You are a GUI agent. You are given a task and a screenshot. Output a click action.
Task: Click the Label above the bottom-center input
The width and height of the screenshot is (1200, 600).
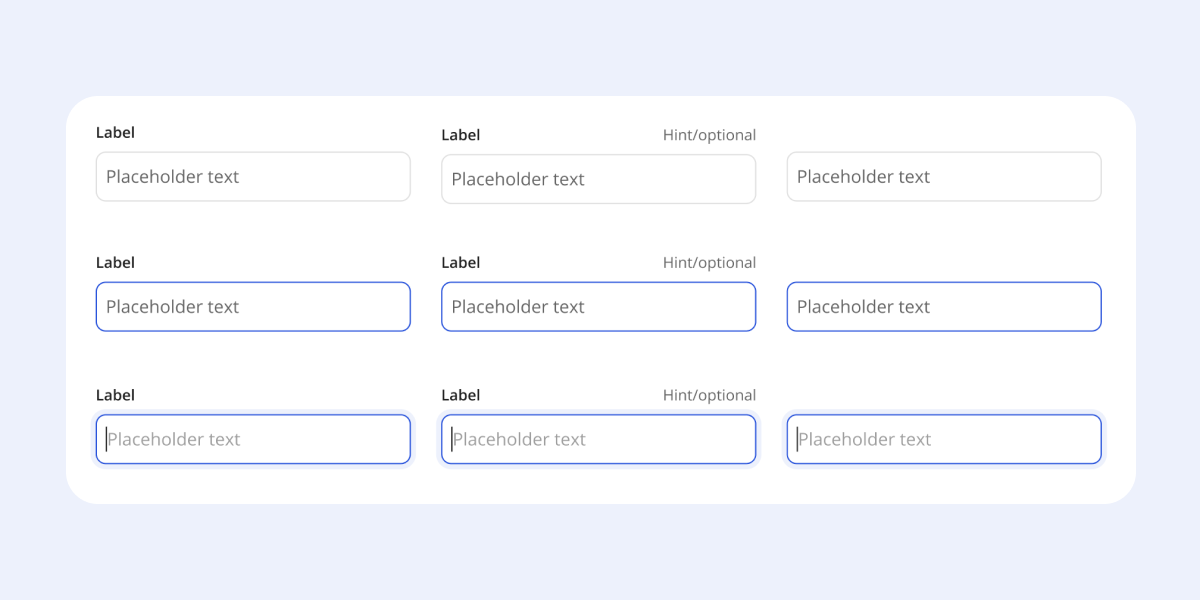coord(460,394)
